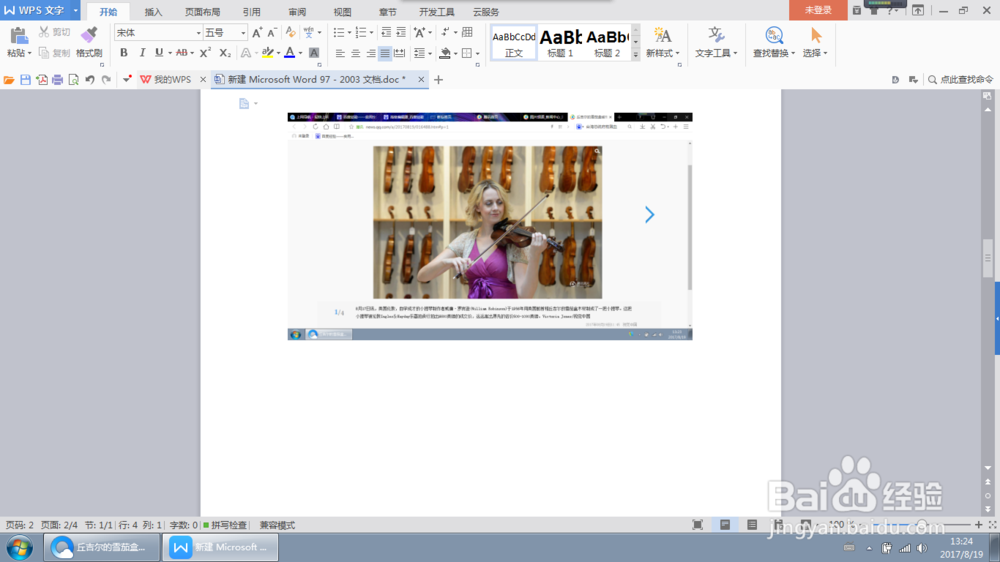1000x562 pixels.
Task: Expand the styles gallery list
Action: point(636,55)
